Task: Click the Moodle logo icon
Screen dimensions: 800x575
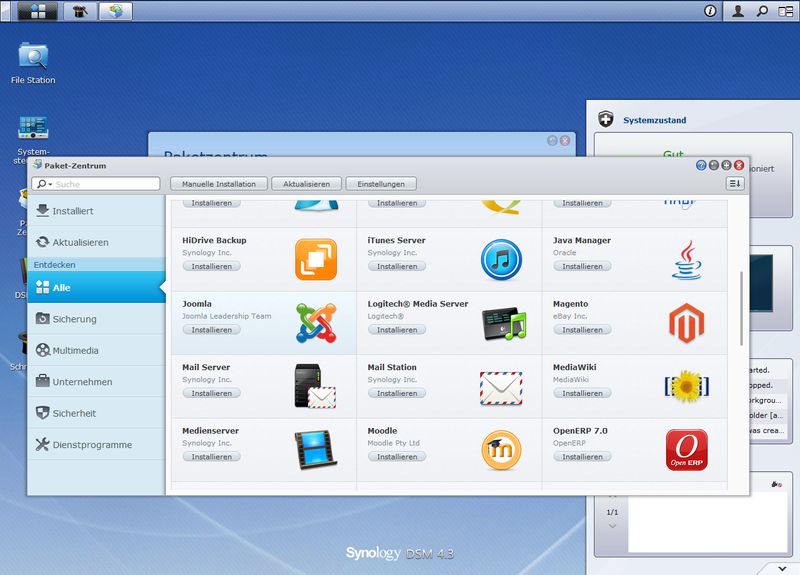Action: [501, 449]
